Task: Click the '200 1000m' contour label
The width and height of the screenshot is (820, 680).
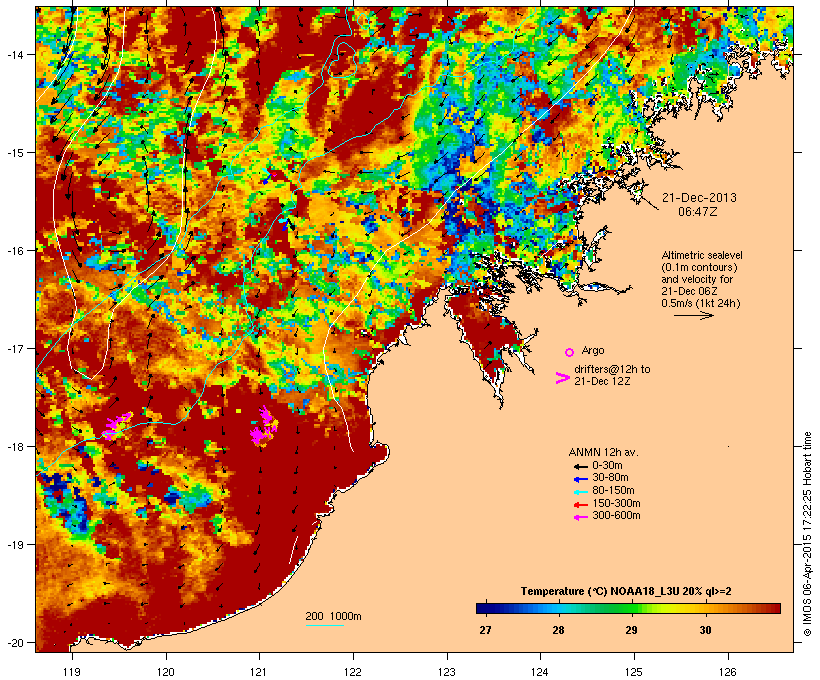Action: tap(333, 616)
